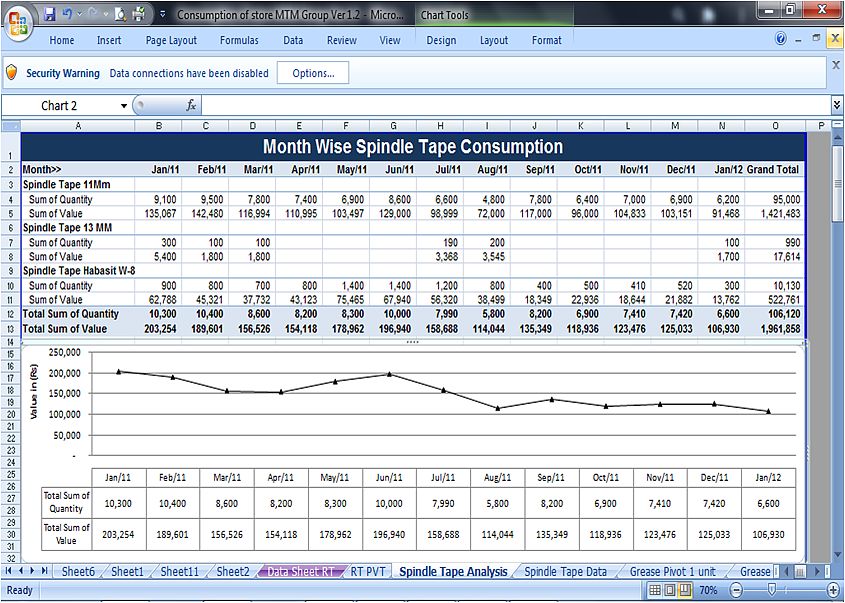This screenshot has height=603, width=845.
Task: Click vertical scrollbar down arrow
Action: (x=837, y=555)
